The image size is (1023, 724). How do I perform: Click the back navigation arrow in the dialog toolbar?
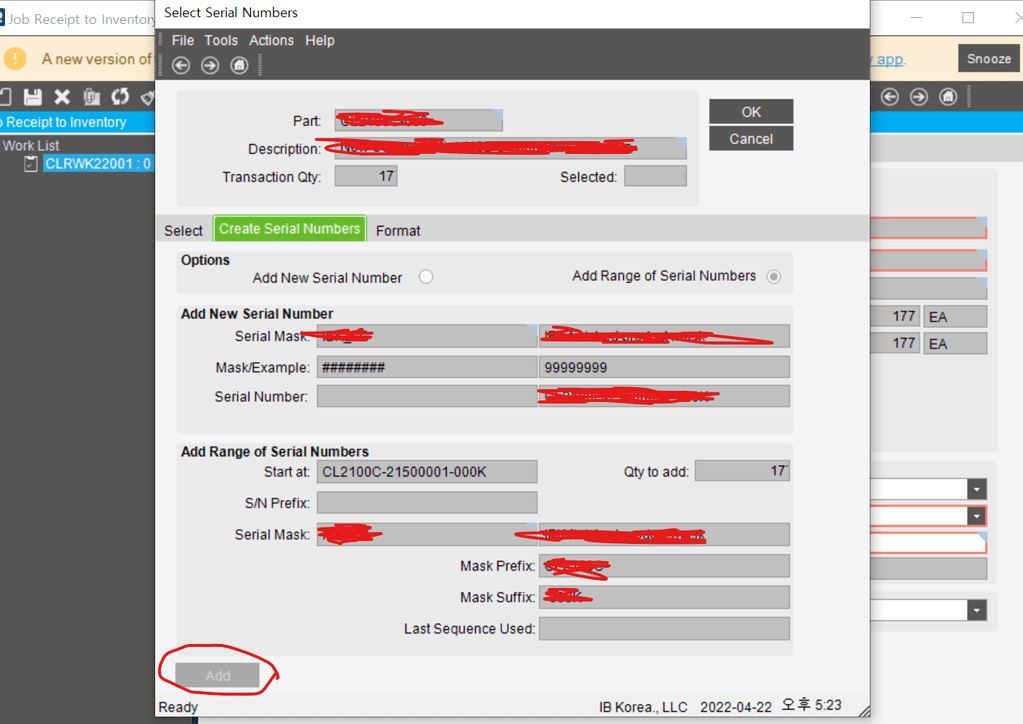[180, 65]
